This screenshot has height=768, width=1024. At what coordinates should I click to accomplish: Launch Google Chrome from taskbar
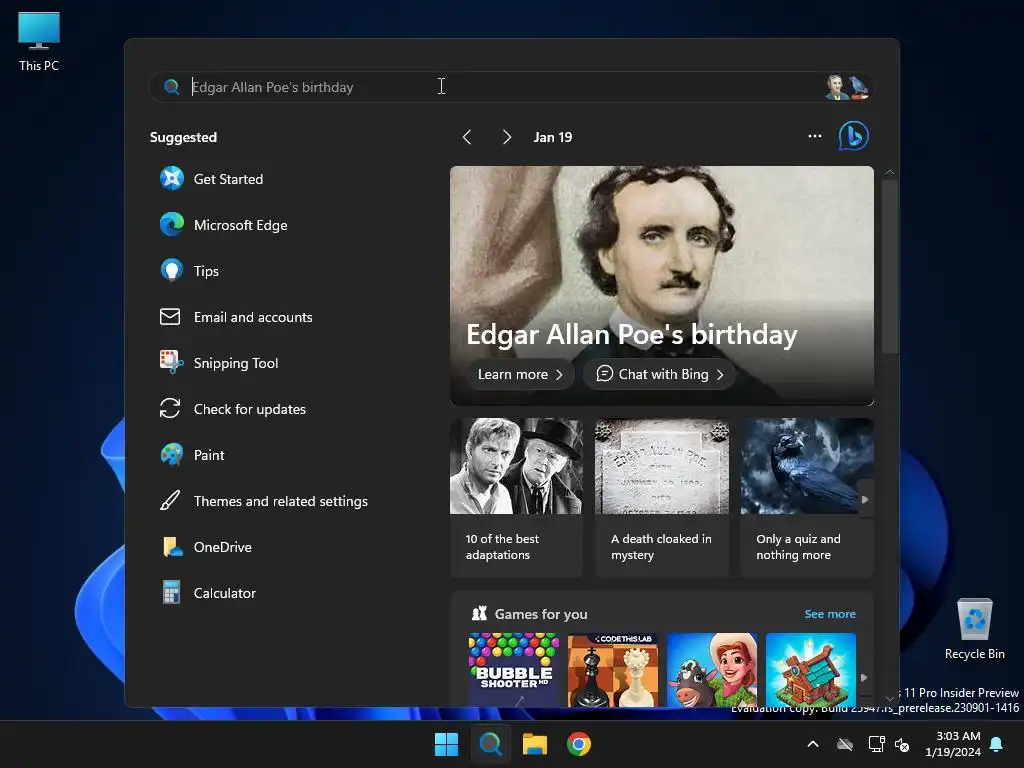(x=579, y=744)
